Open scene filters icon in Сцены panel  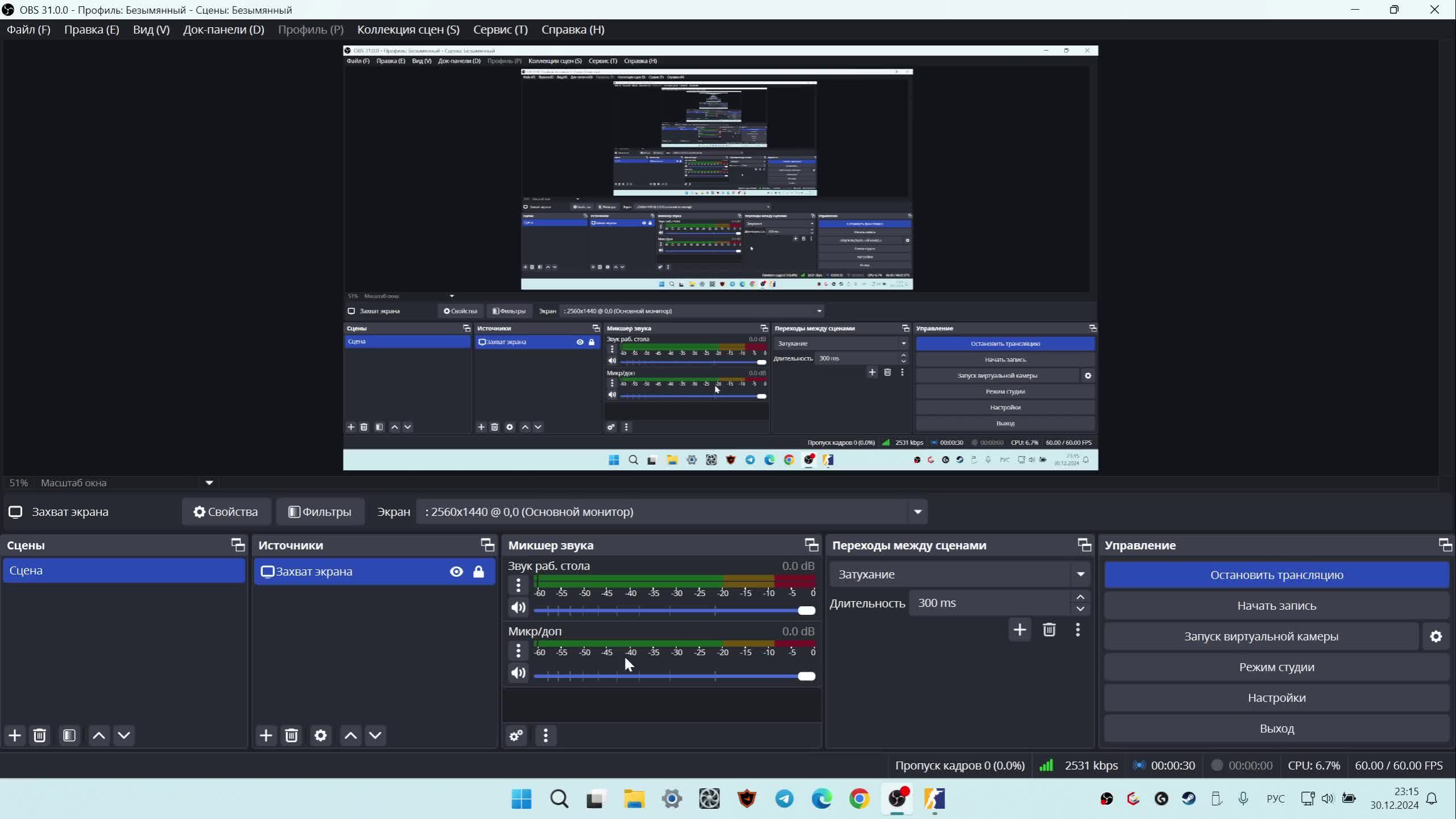pos(69,735)
